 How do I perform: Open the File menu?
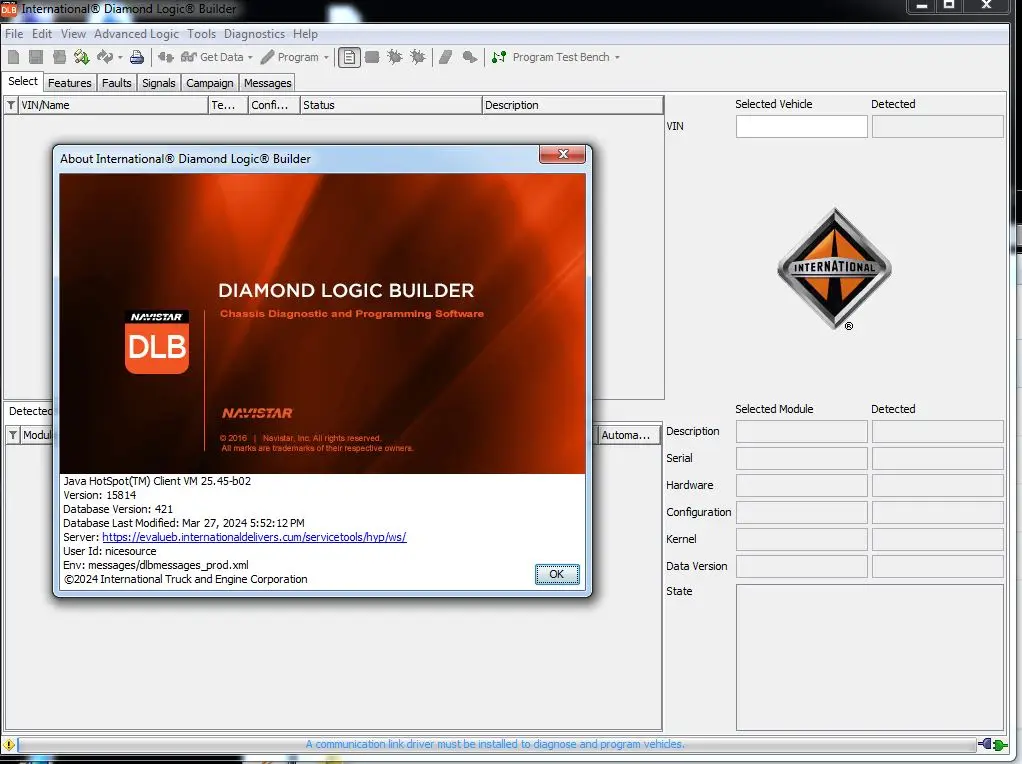click(x=14, y=34)
